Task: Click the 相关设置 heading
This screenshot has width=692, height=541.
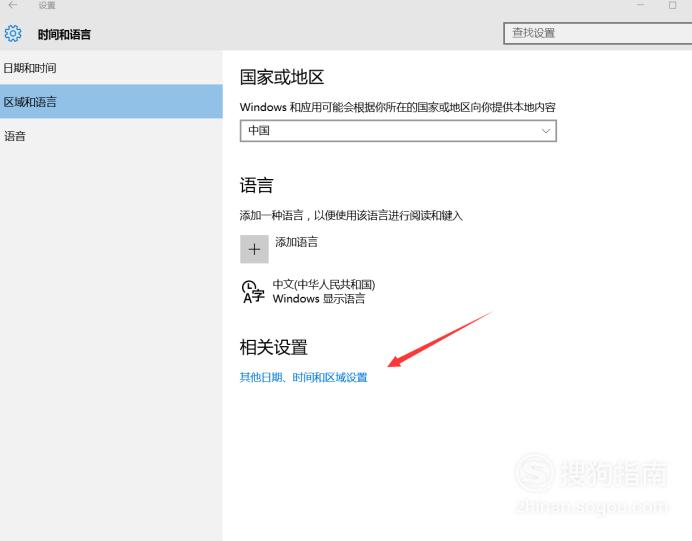Action: (274, 347)
